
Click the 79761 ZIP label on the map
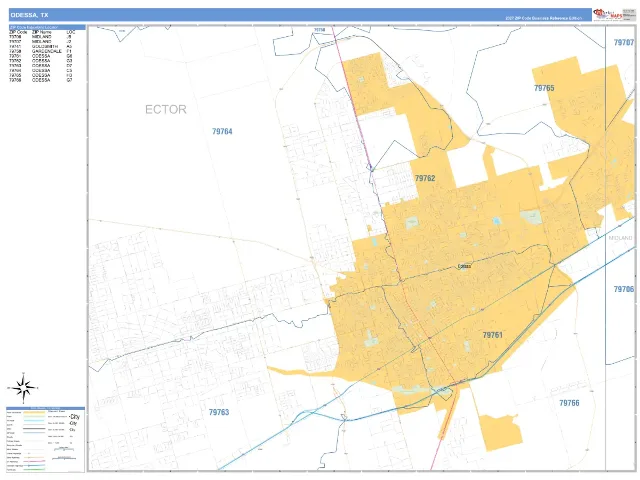click(x=493, y=335)
